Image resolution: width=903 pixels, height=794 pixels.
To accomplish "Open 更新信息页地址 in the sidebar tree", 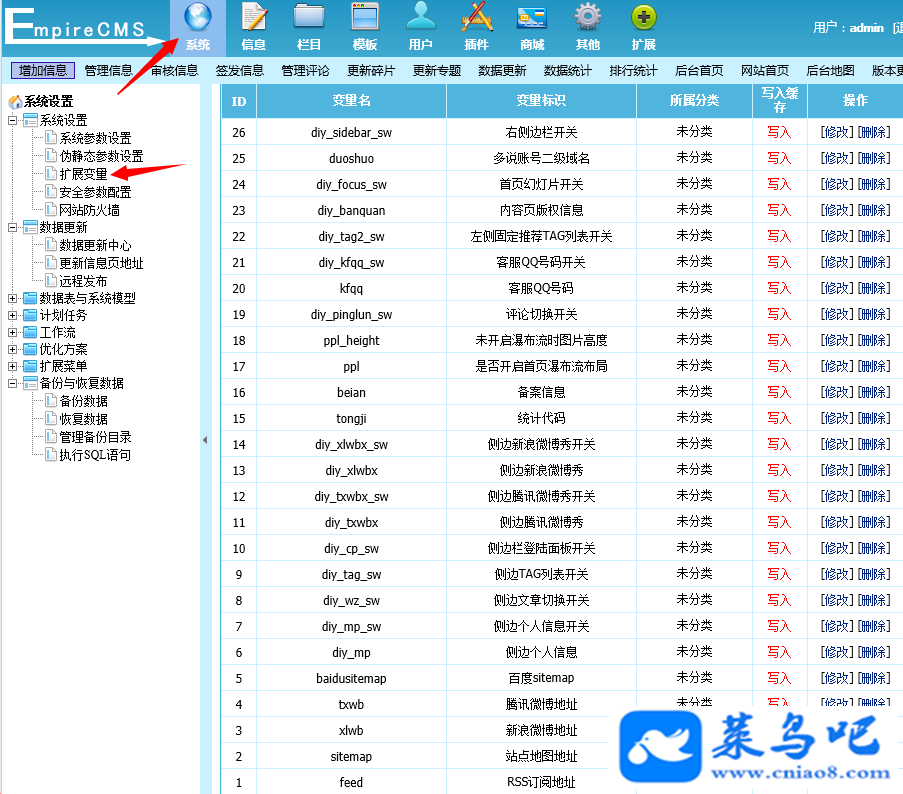I will (101, 263).
